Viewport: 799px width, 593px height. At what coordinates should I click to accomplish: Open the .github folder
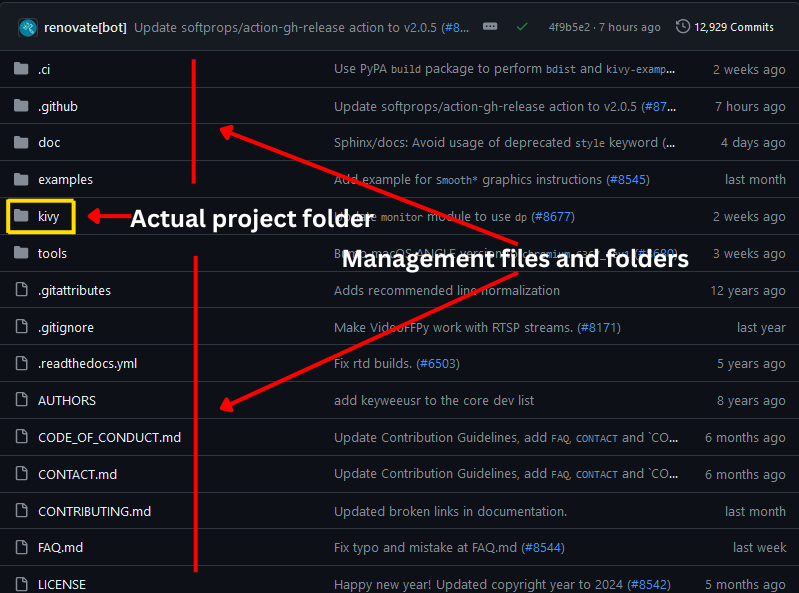click(58, 106)
